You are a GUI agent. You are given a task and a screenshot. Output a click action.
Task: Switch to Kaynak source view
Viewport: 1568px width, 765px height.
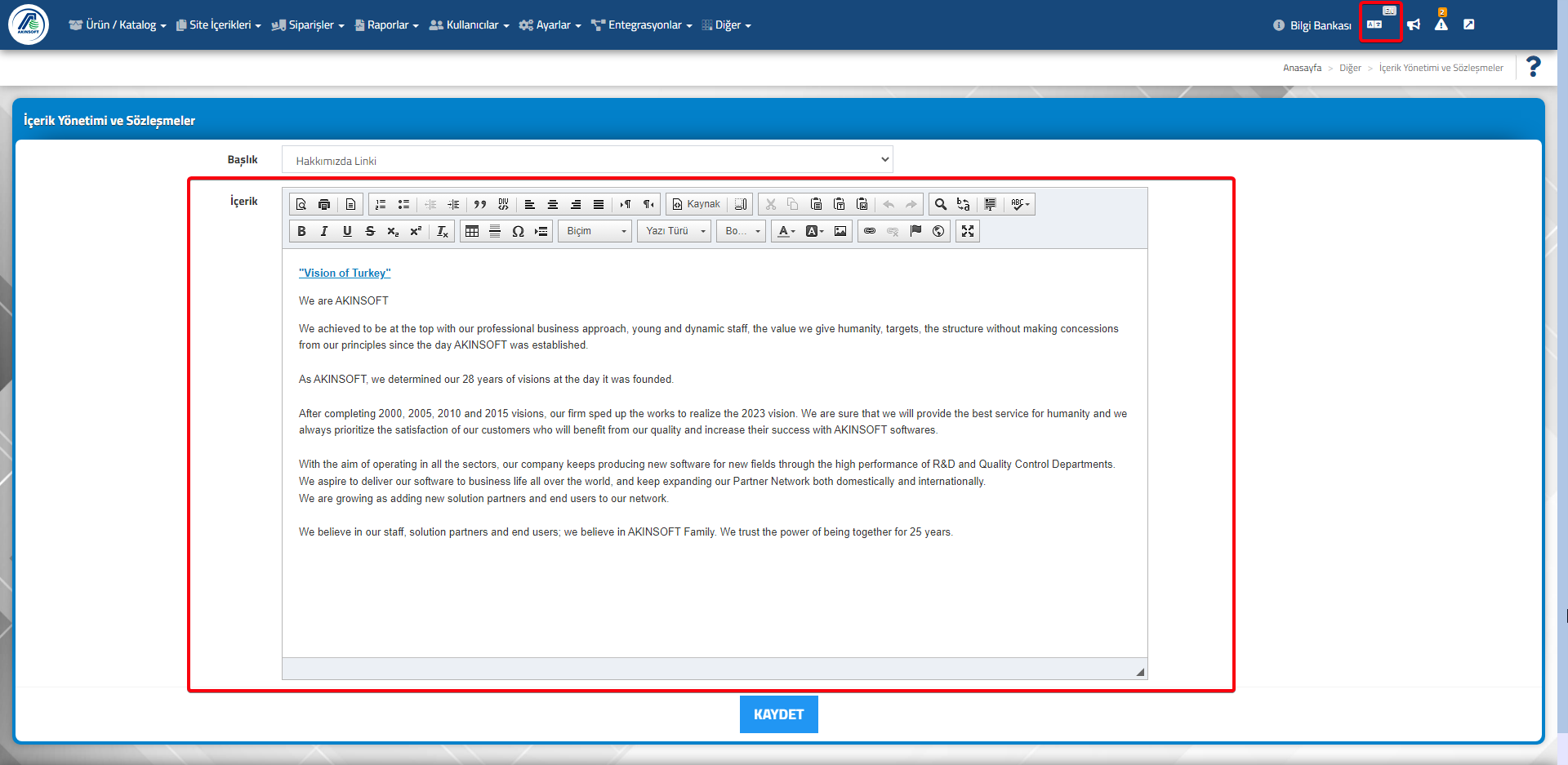pyautogui.click(x=697, y=204)
